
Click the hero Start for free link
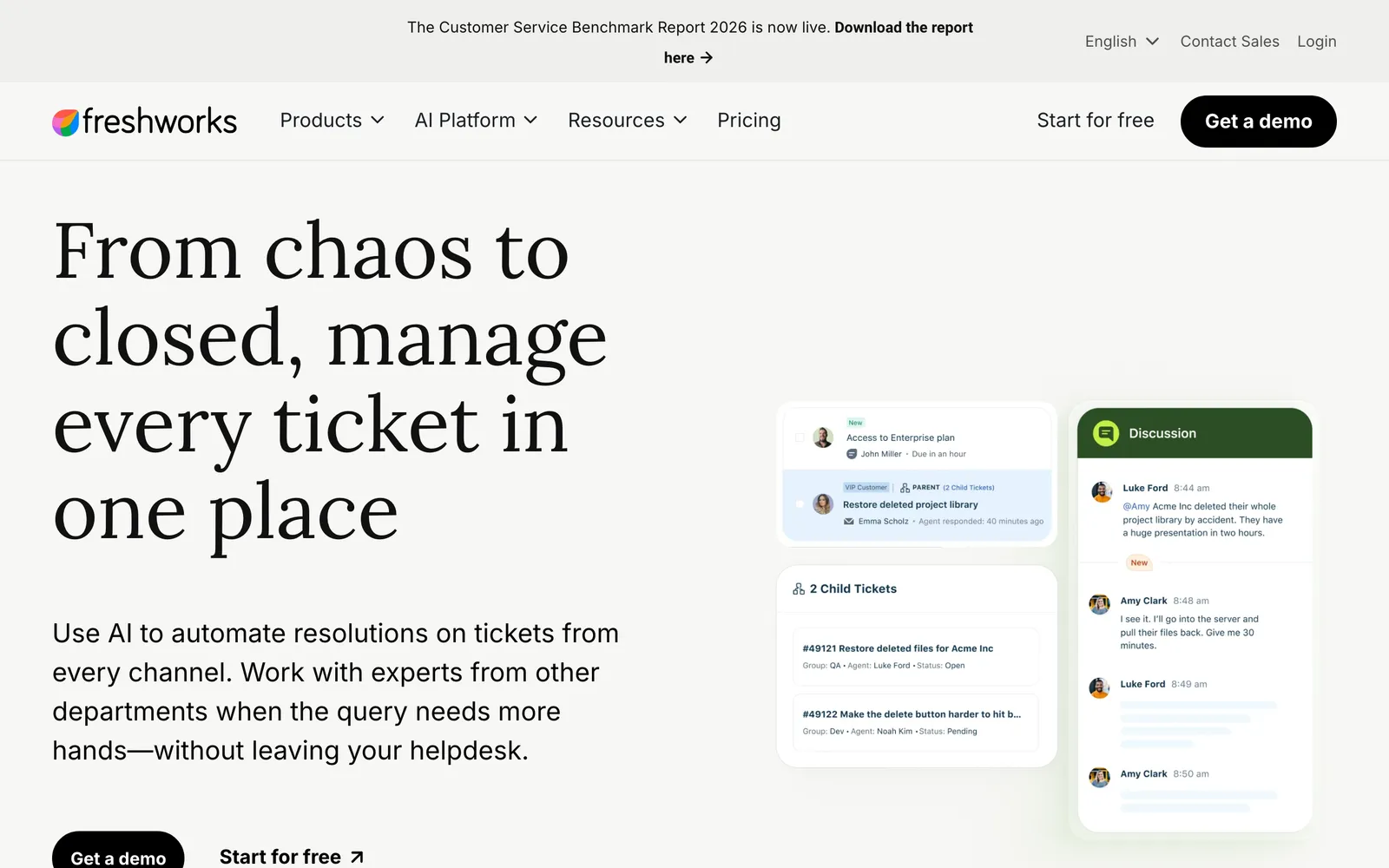tap(292, 857)
